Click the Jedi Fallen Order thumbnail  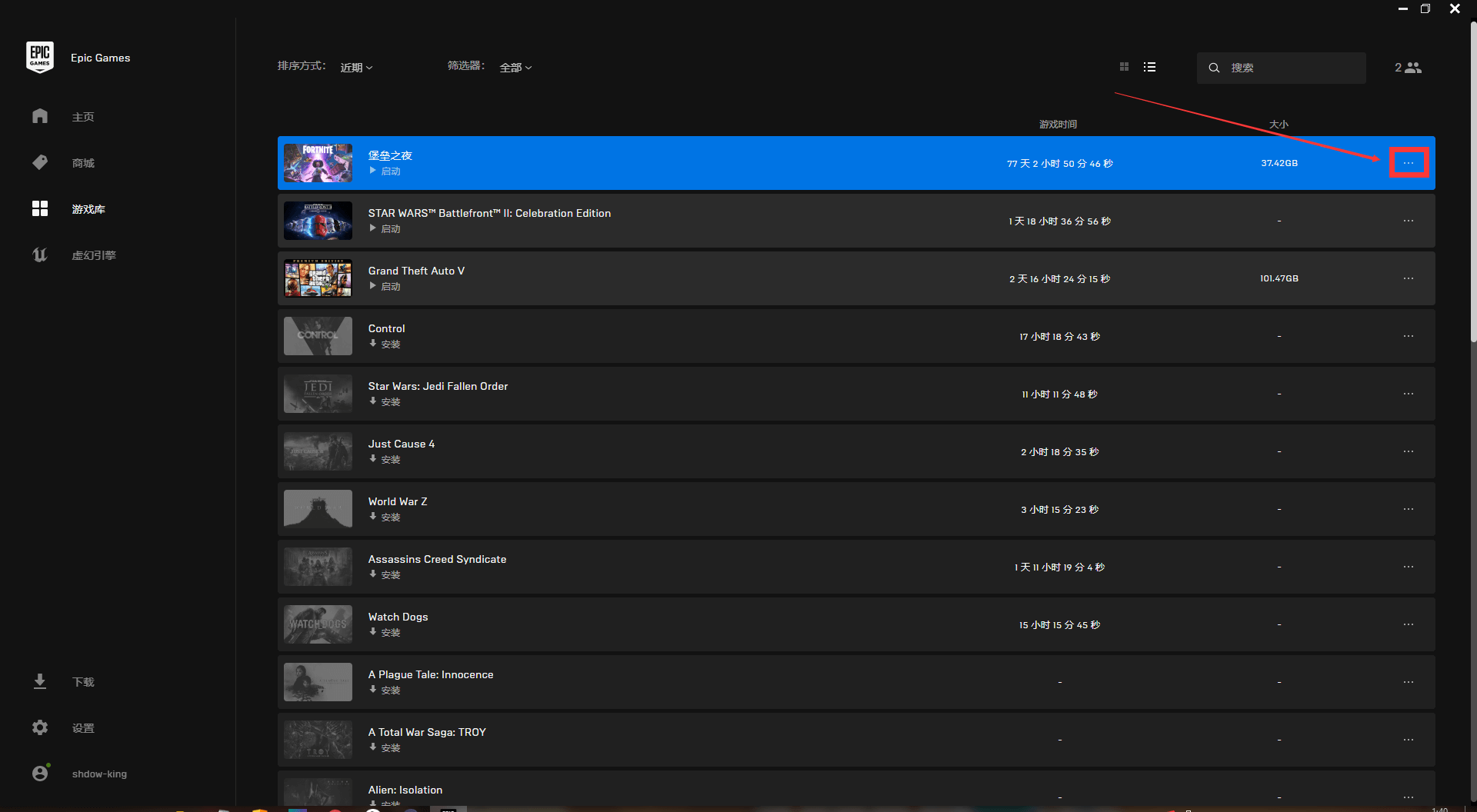[318, 394]
